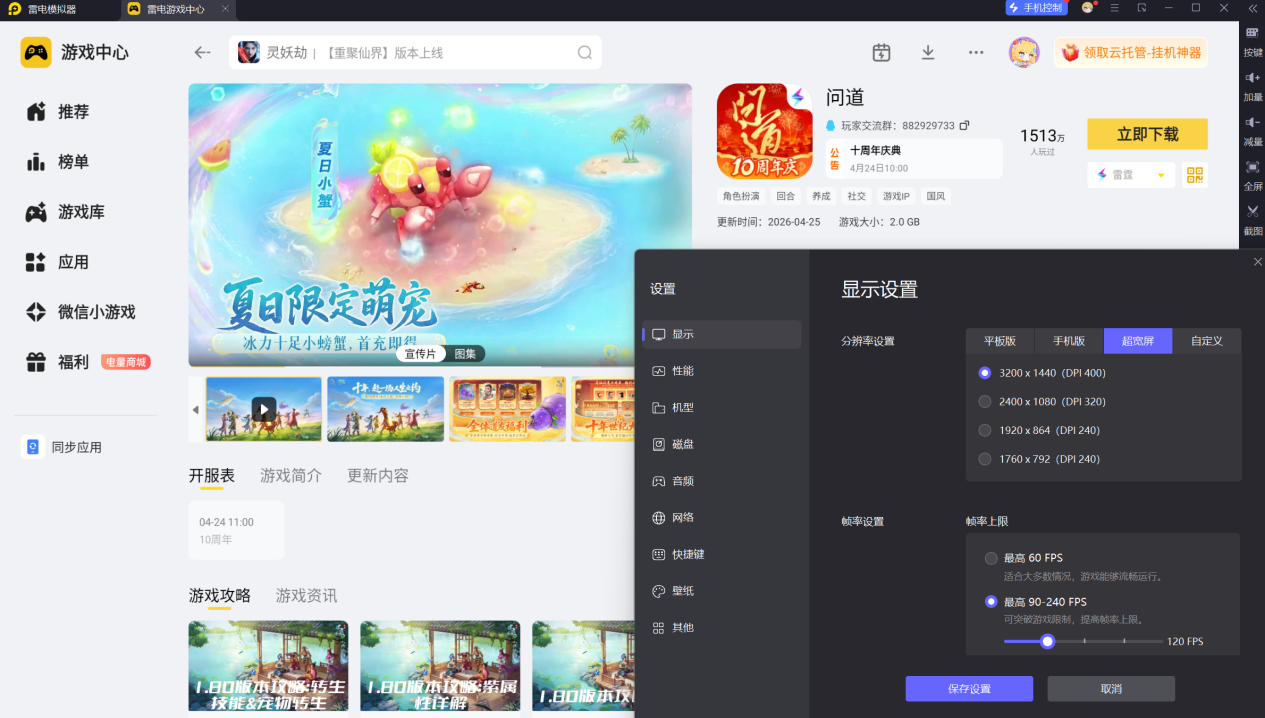The height and width of the screenshot is (718, 1265).
Task: Click the search magnifier icon
Action: point(584,53)
